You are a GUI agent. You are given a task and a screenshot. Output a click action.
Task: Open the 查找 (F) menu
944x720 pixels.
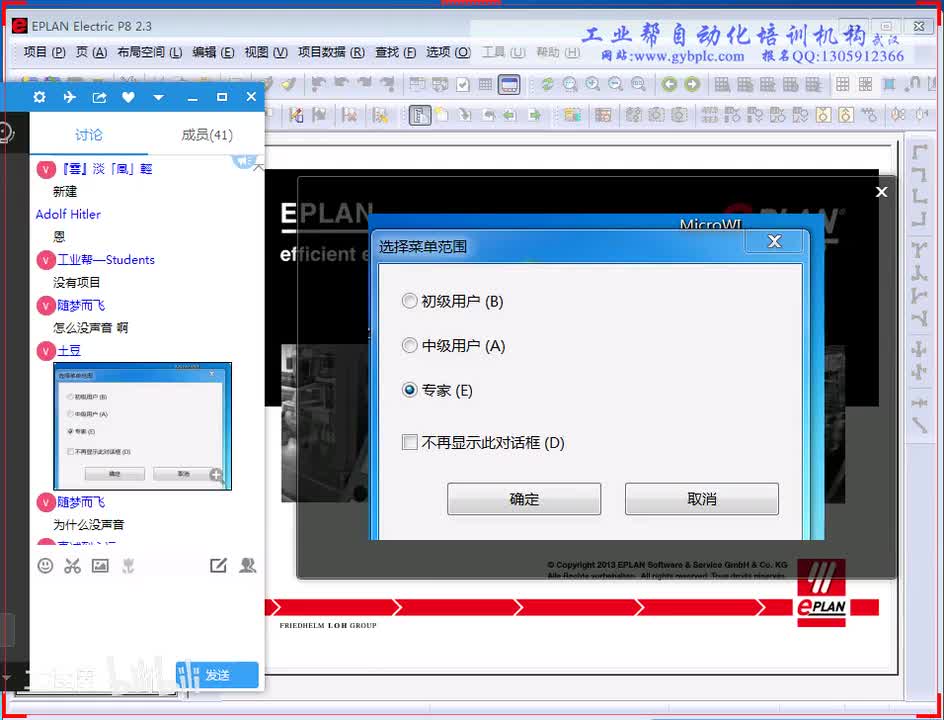pyautogui.click(x=395, y=52)
